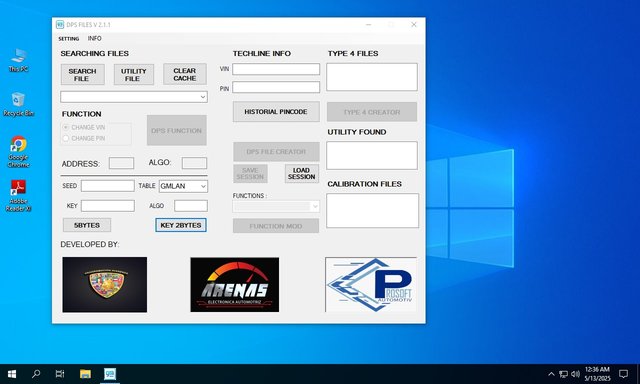Viewport: 640px width, 384px height.
Task: Click the UTILITY FILE button
Action: 133,75
